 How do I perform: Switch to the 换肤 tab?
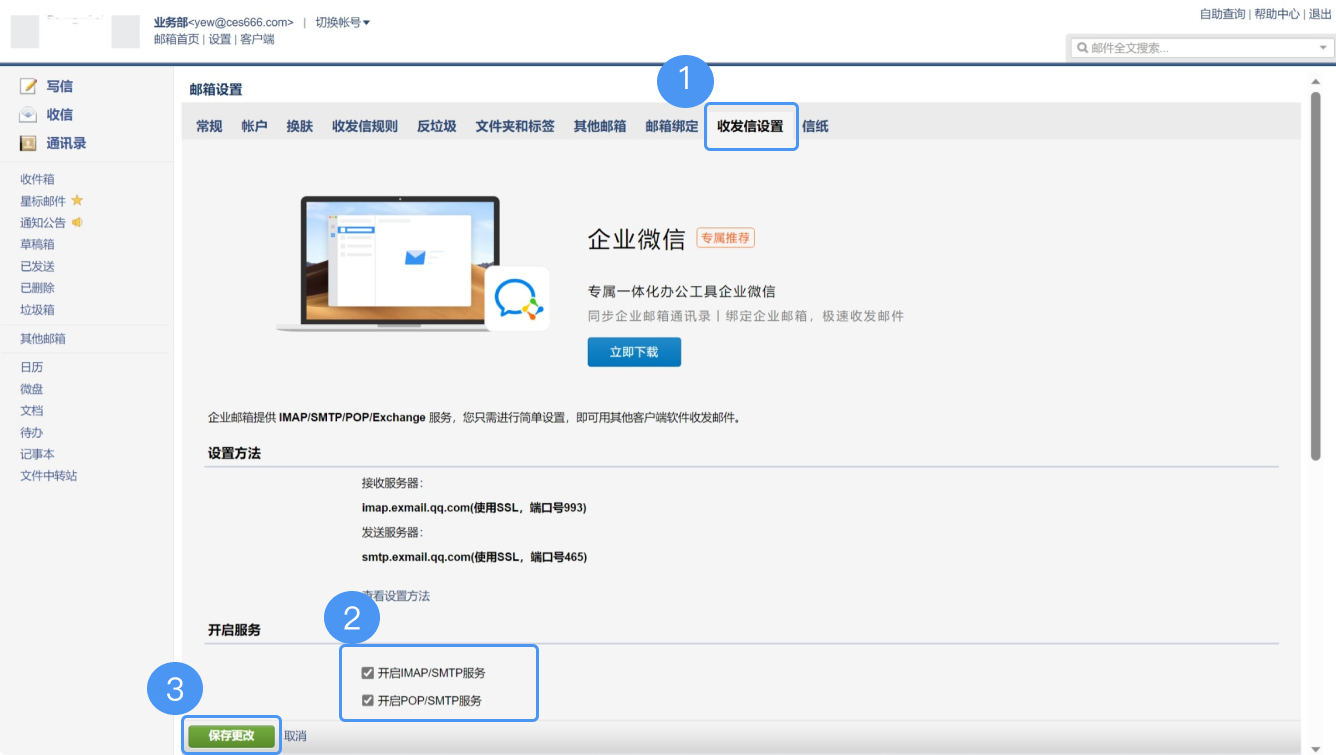point(299,126)
